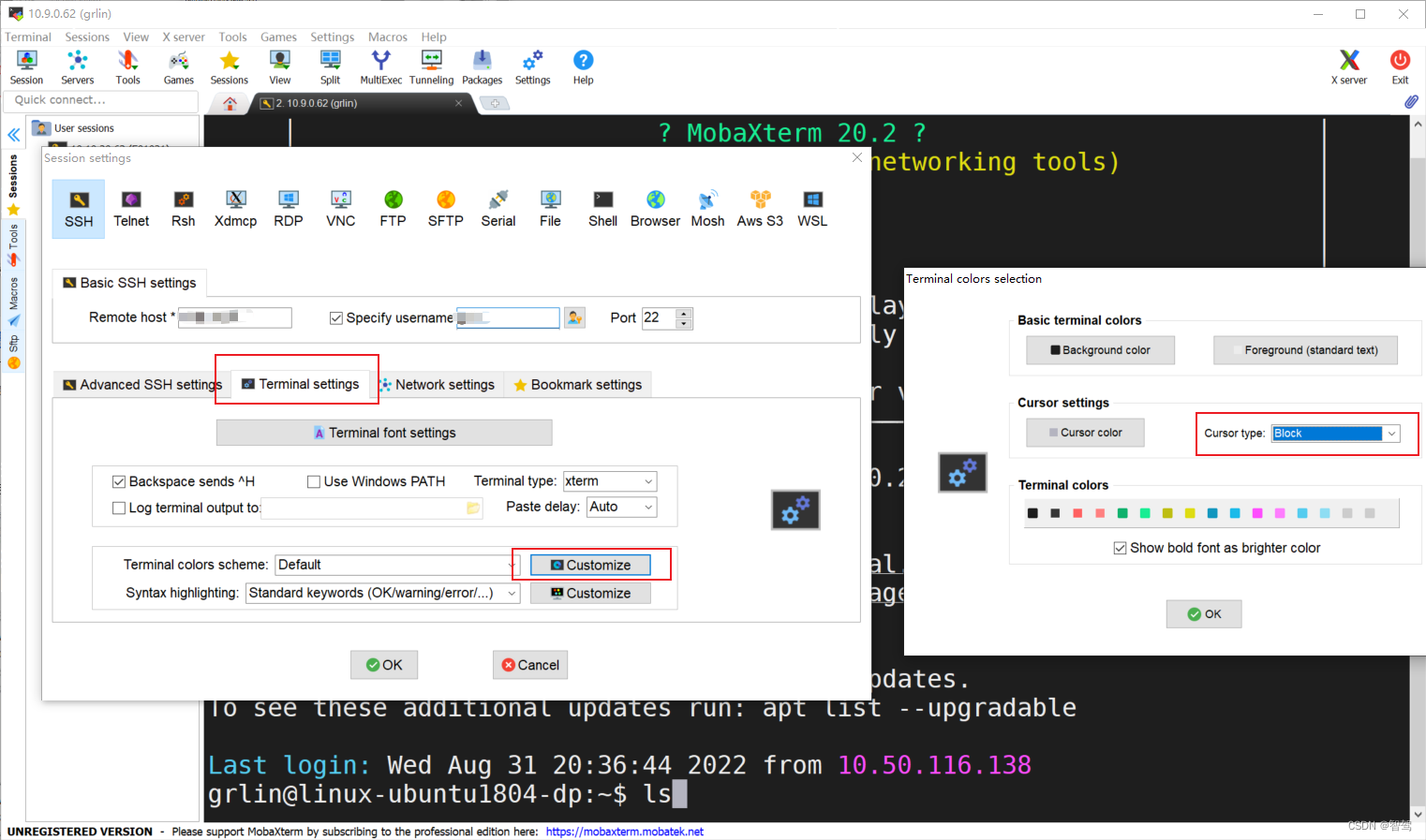
Task: Click the Background color button
Action: (1100, 350)
